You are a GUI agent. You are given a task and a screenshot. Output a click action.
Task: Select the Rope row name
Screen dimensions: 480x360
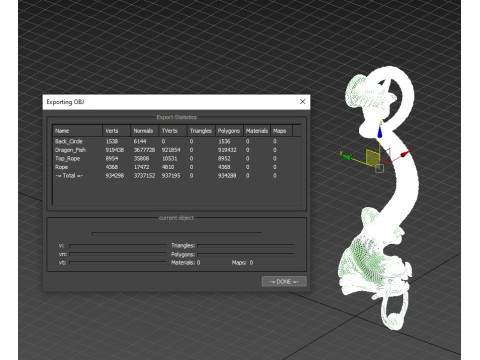tap(61, 167)
